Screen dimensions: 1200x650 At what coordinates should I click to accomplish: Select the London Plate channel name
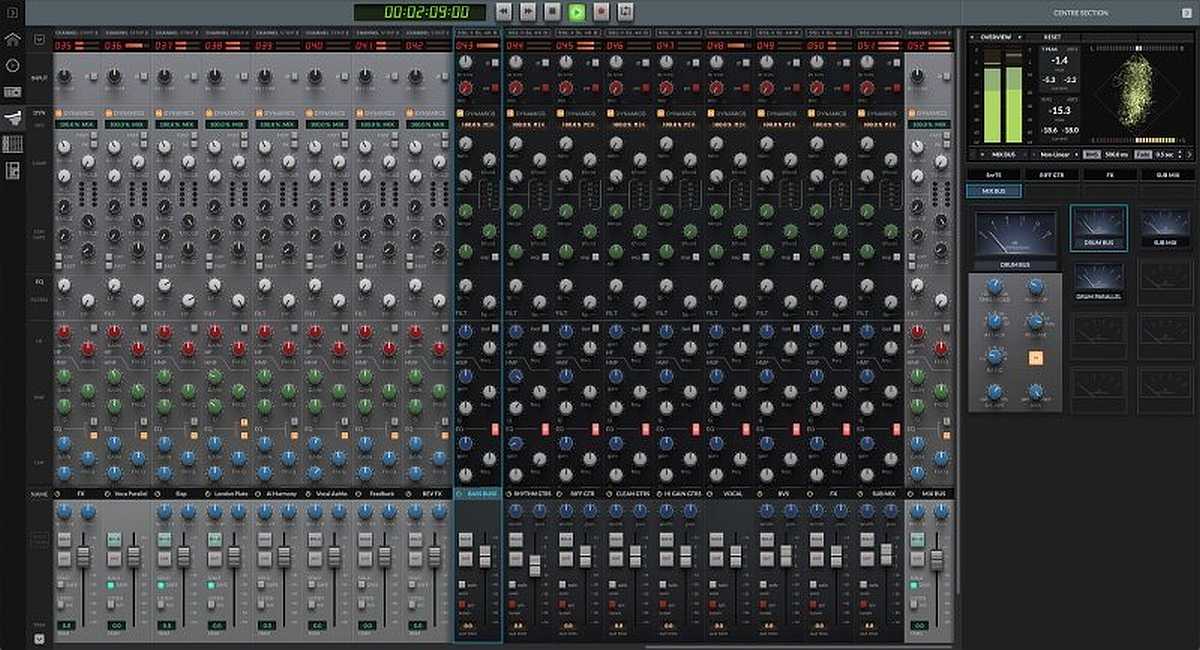pos(231,493)
